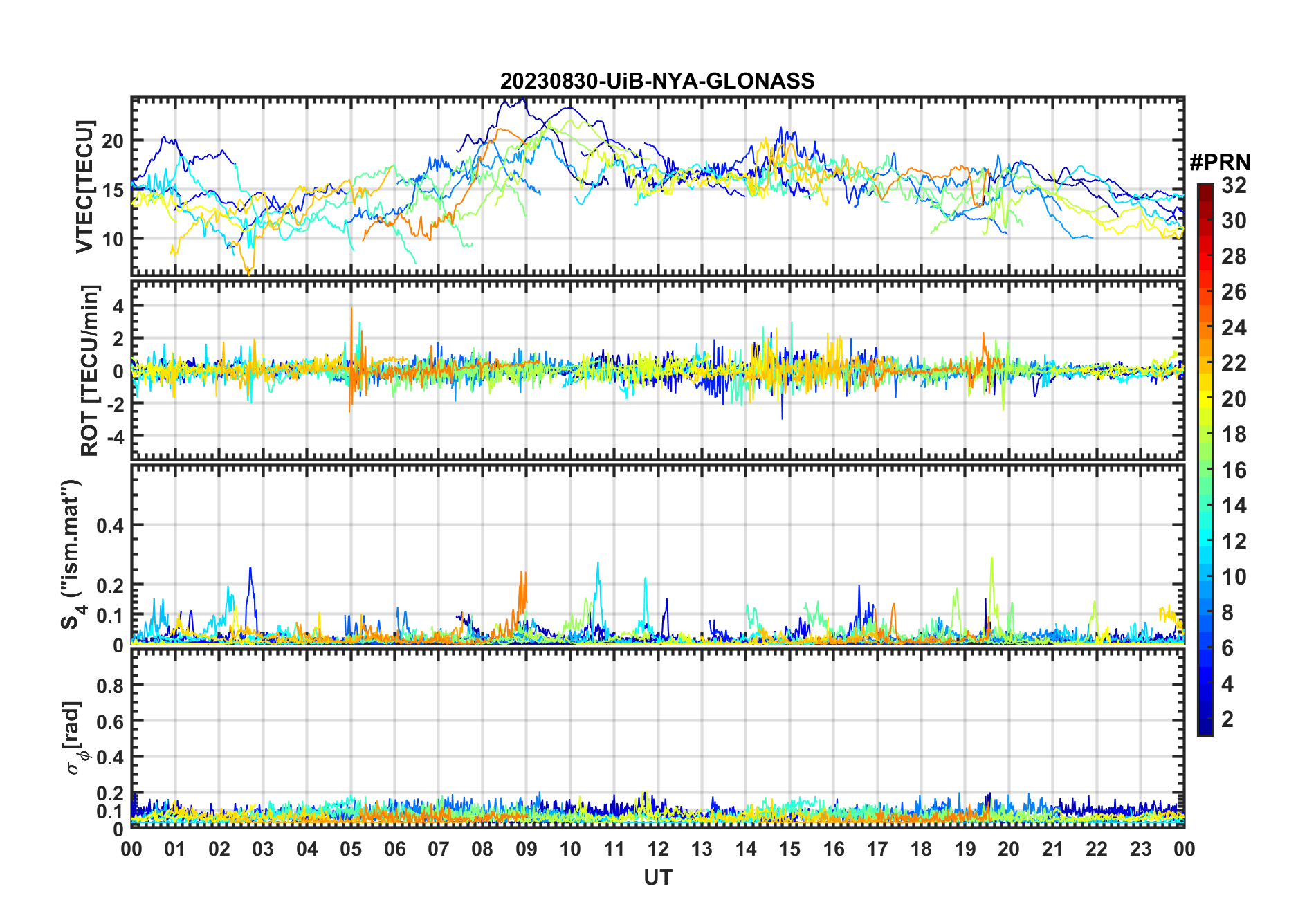Click UT axis tick label 23
This screenshot has height=920, width=1316.
1141,849
